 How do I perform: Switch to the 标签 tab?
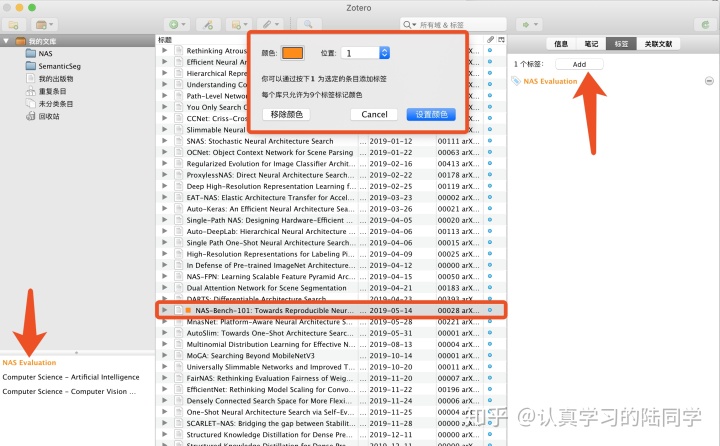click(x=621, y=44)
